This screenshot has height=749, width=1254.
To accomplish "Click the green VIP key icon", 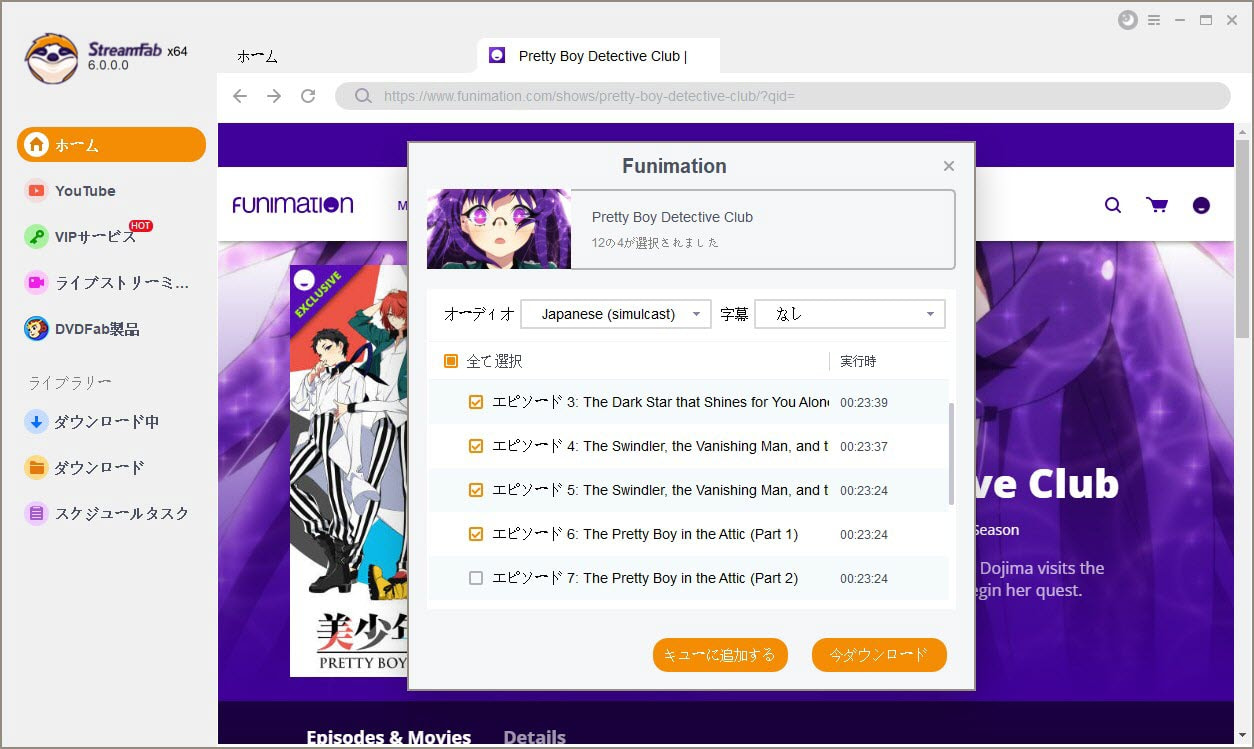I will coord(36,237).
